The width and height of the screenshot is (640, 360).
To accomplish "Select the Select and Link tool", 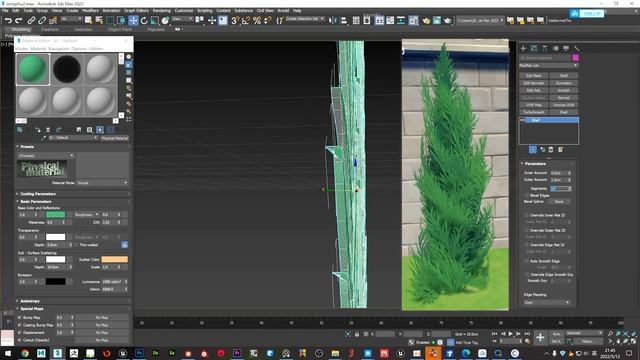I will (31, 20).
